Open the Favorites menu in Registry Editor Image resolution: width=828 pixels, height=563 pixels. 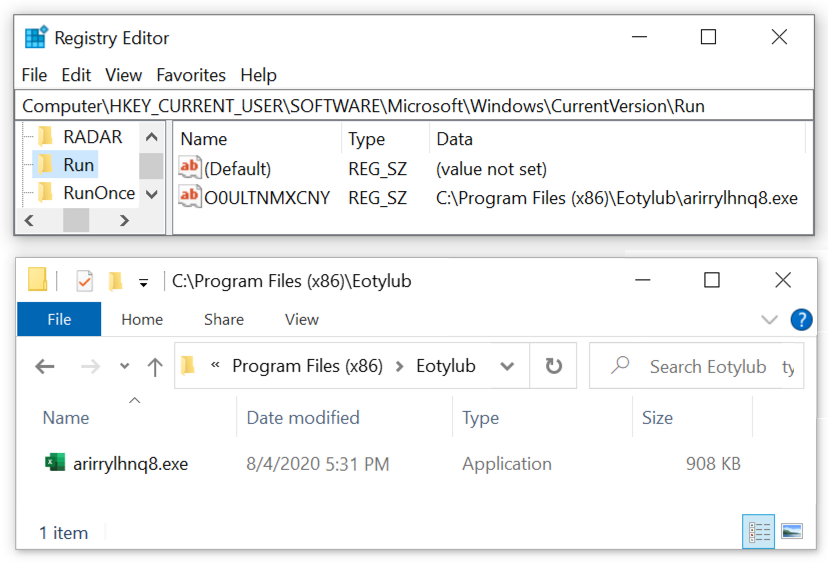click(191, 75)
